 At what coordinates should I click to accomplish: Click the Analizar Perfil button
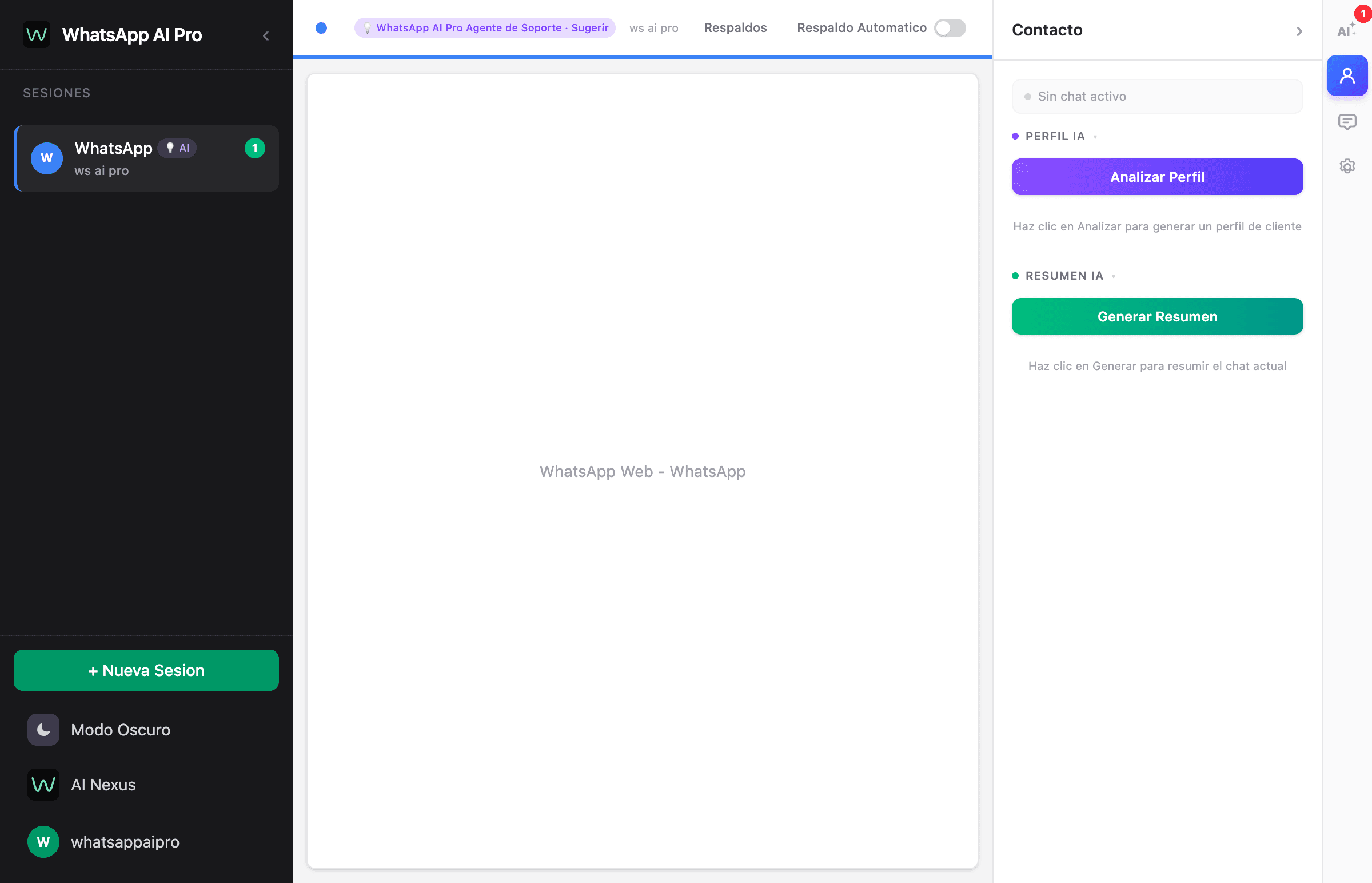click(x=1157, y=177)
